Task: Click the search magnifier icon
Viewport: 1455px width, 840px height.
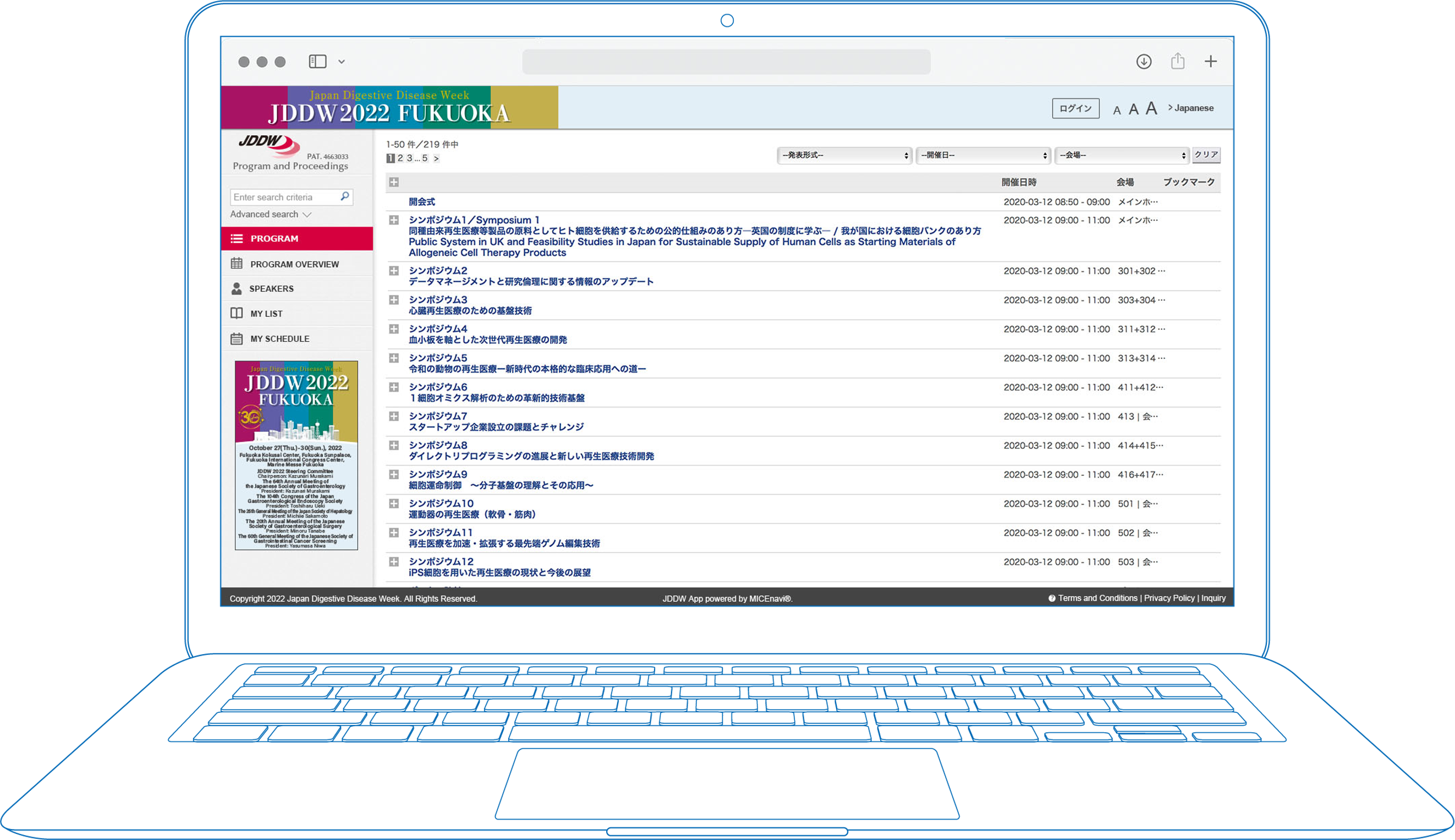Action: click(x=345, y=196)
